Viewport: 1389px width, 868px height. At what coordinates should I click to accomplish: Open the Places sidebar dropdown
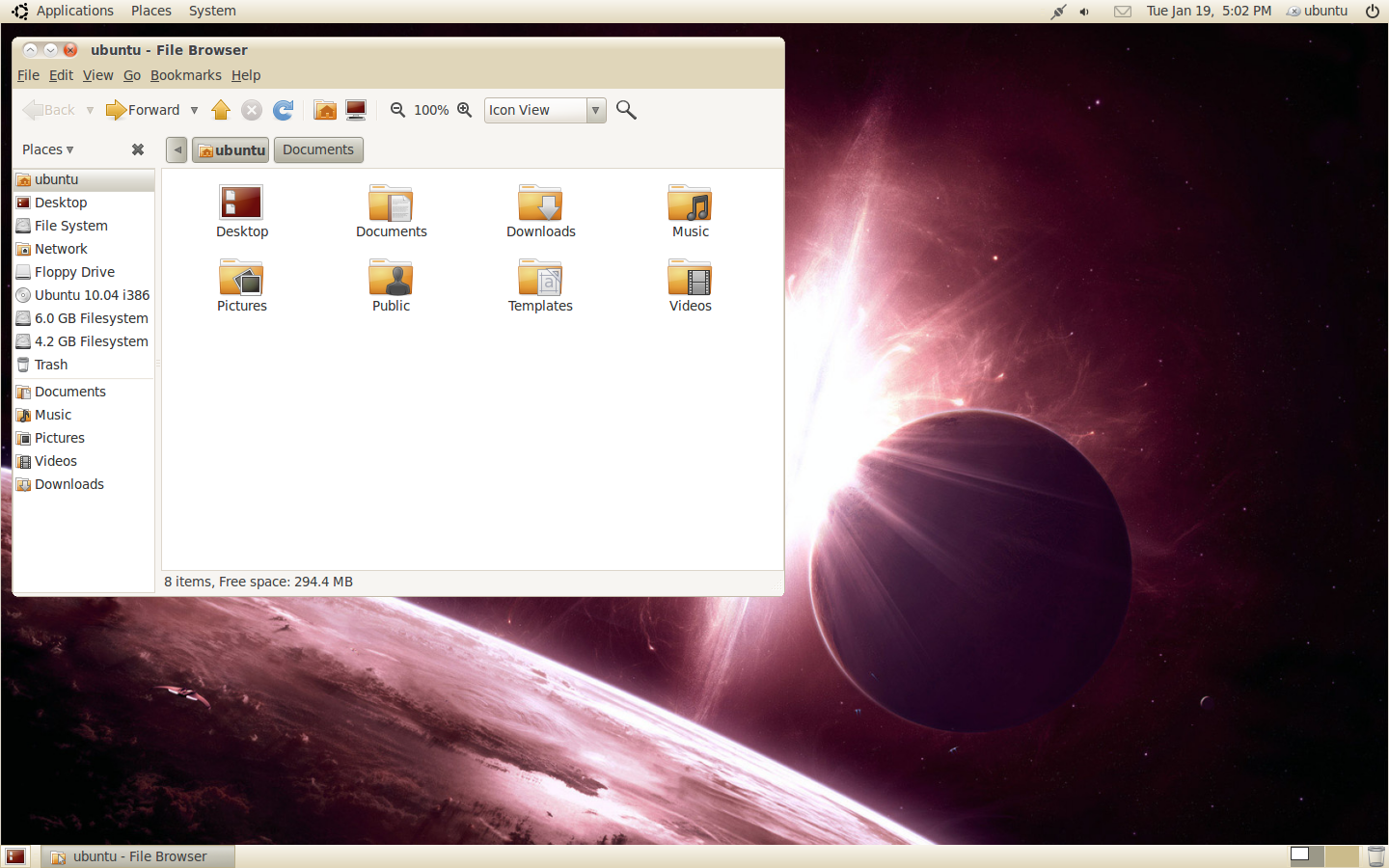click(x=48, y=149)
